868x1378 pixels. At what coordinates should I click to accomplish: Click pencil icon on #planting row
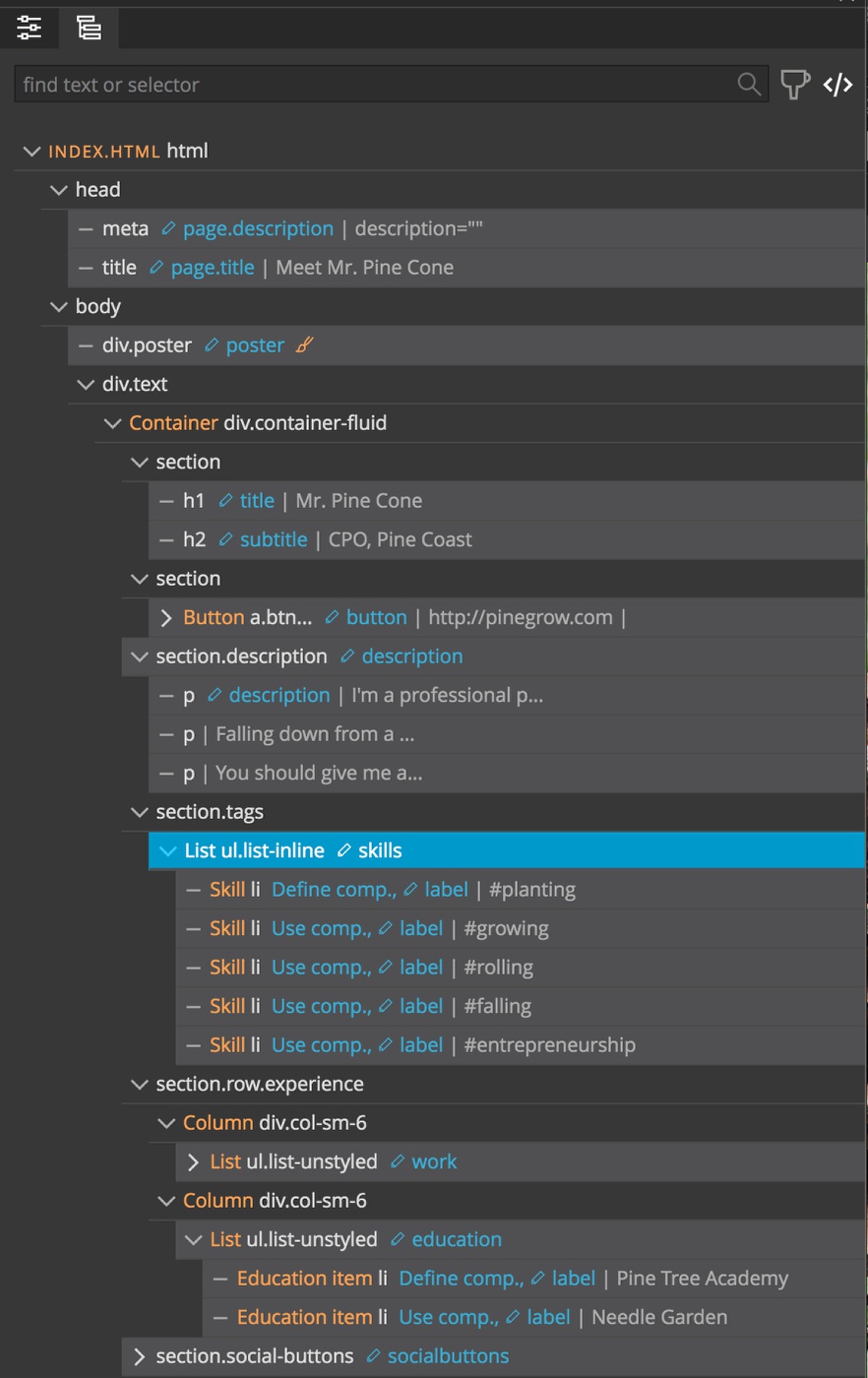point(410,890)
